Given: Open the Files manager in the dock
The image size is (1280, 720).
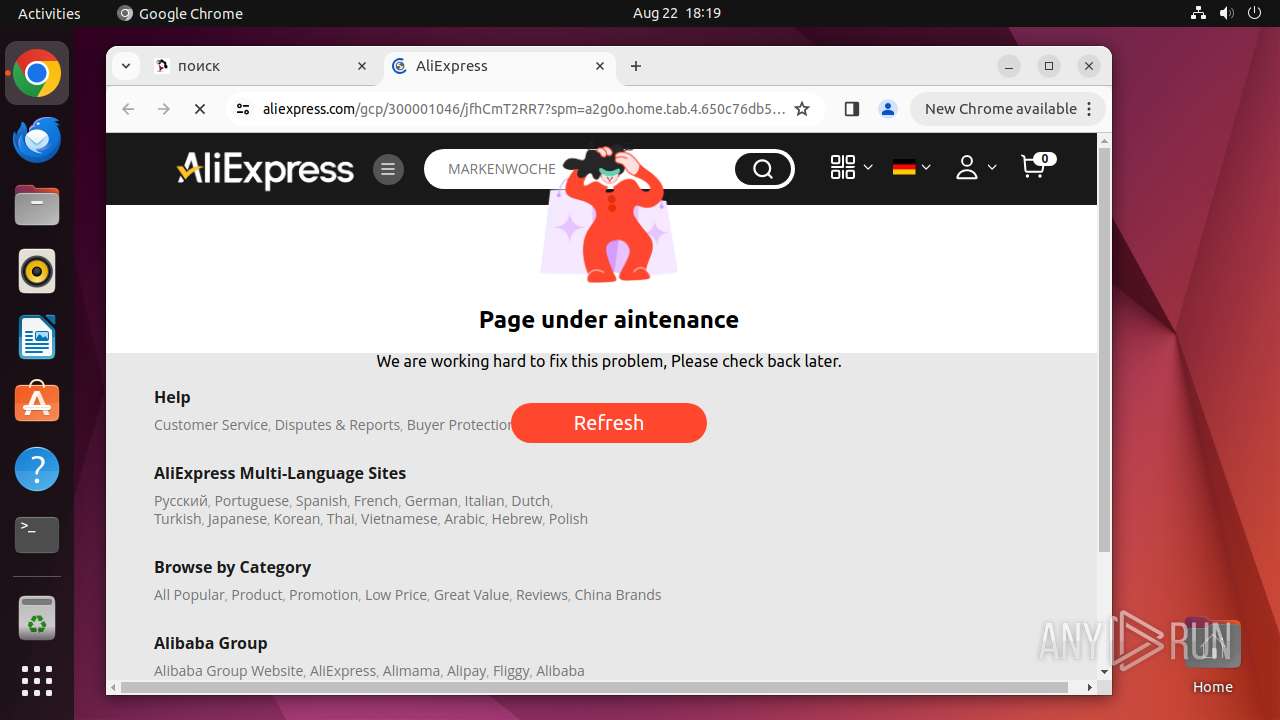Looking at the screenshot, I should click(x=37, y=205).
